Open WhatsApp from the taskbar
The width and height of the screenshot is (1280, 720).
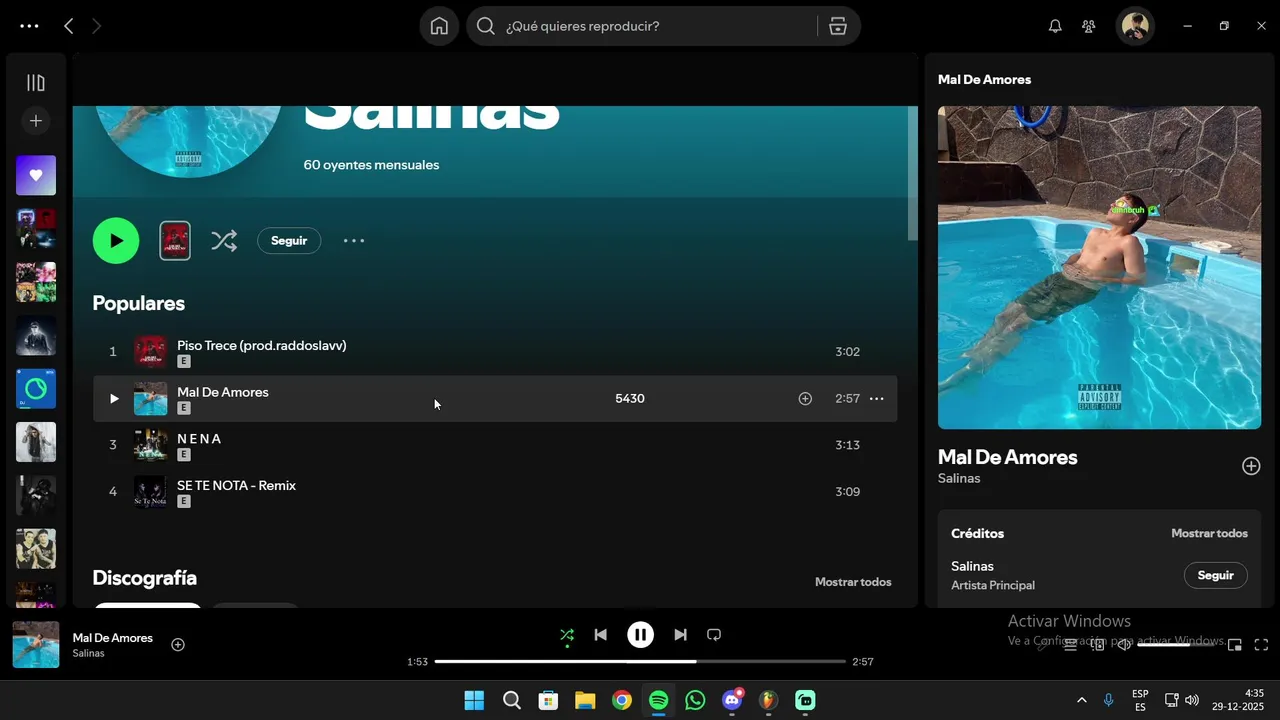tap(695, 701)
